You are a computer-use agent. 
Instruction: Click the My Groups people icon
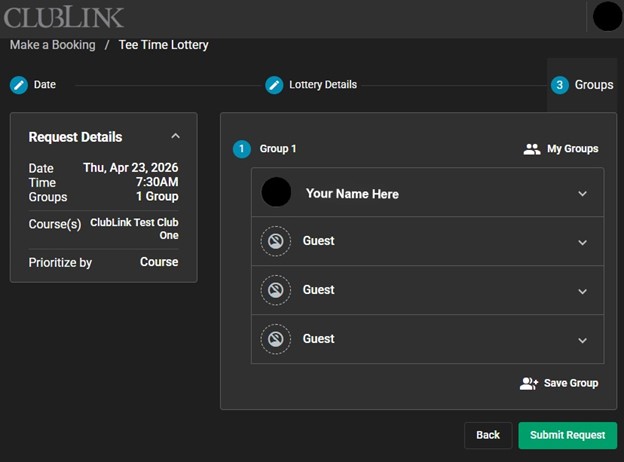point(532,149)
